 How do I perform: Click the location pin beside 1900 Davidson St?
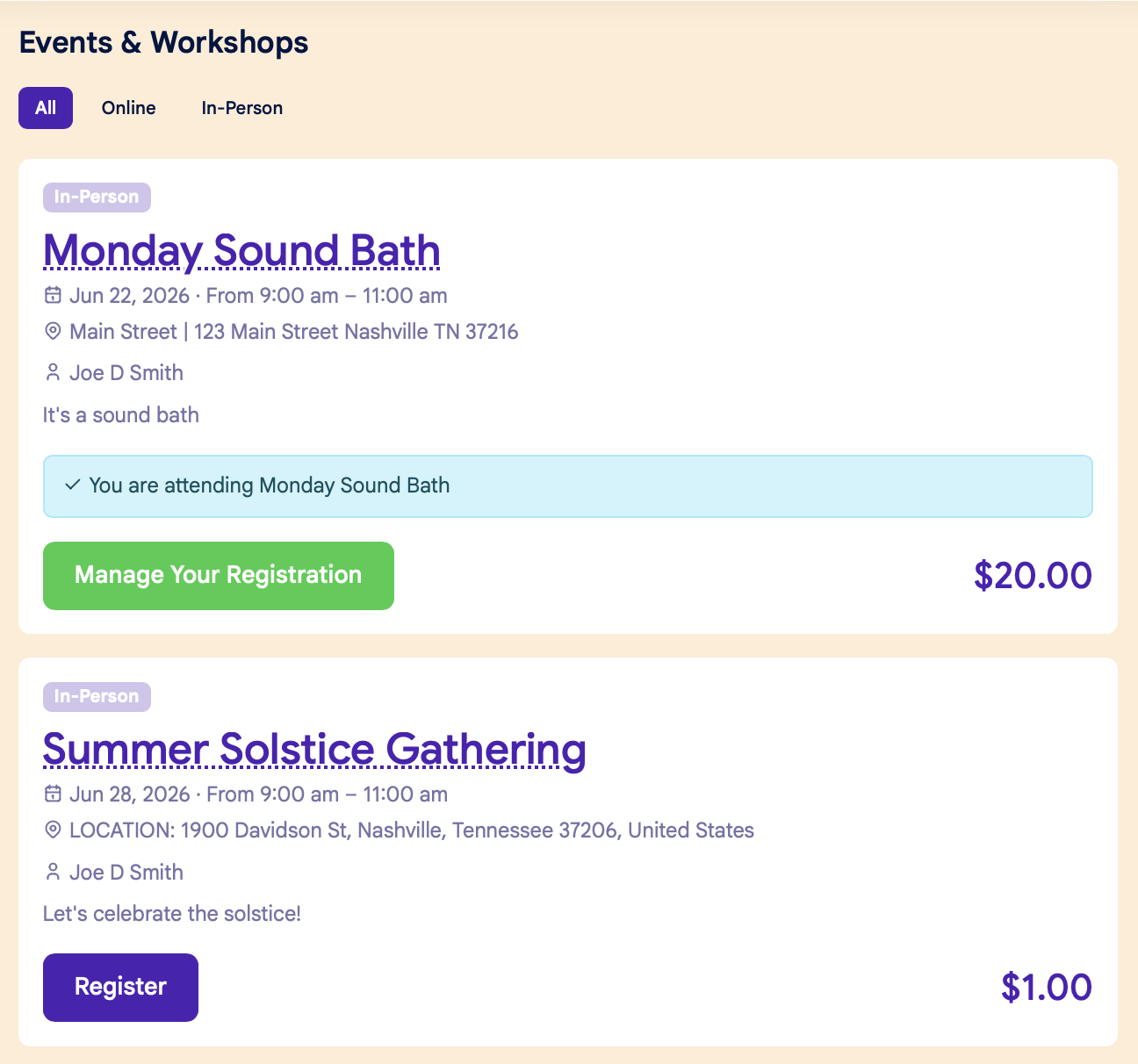point(53,830)
